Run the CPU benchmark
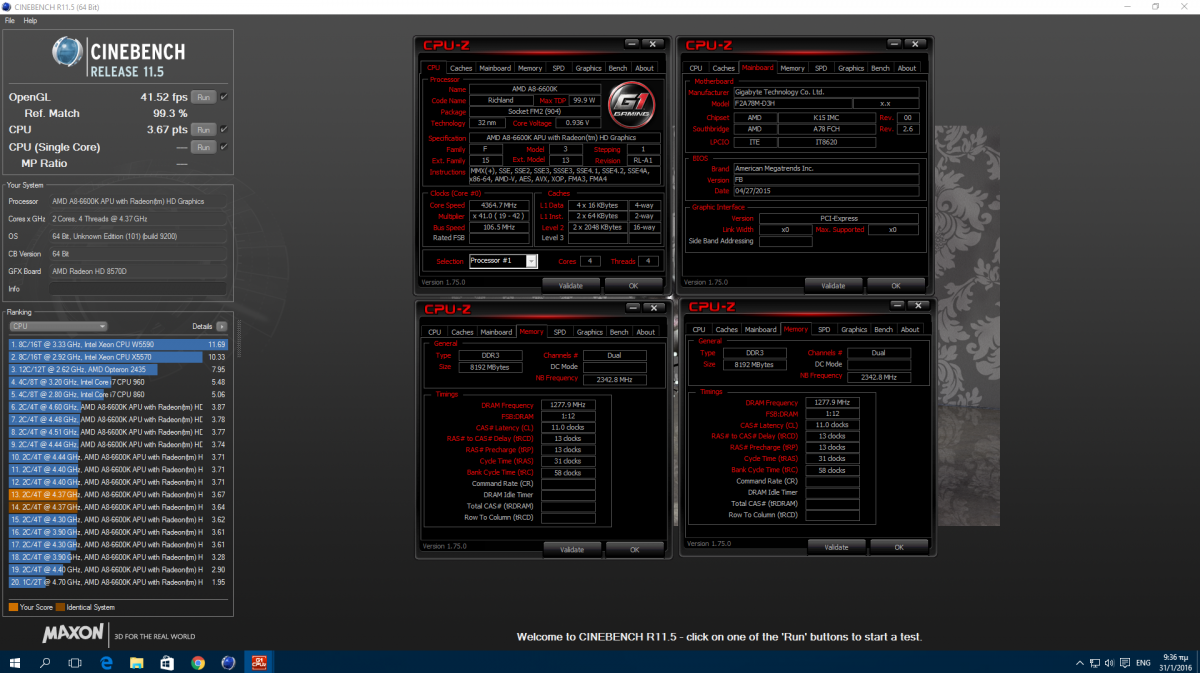1200x673 pixels. pyautogui.click(x=203, y=130)
